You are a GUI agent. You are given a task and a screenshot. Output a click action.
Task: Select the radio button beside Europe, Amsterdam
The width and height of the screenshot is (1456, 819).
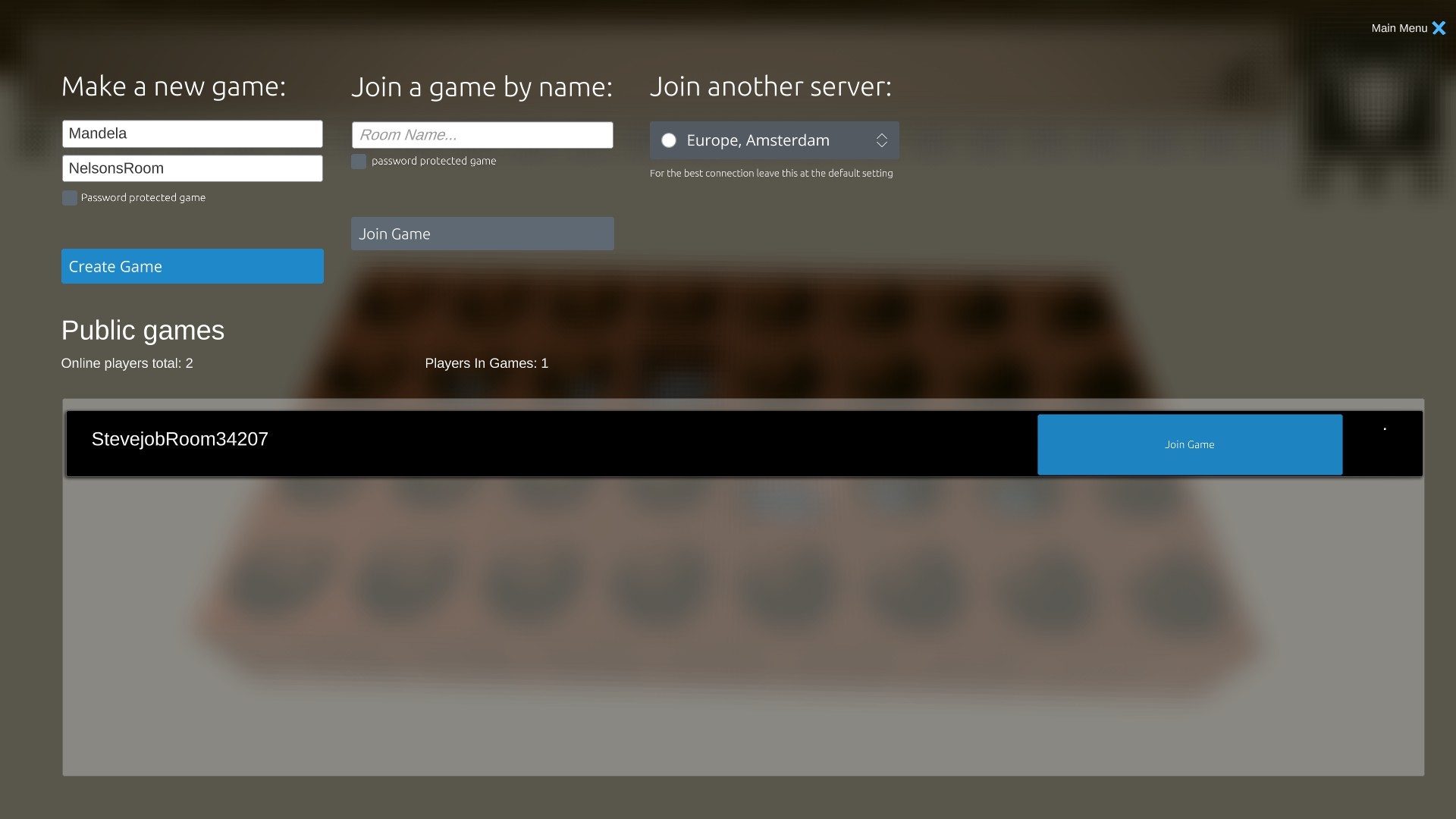pyautogui.click(x=669, y=140)
